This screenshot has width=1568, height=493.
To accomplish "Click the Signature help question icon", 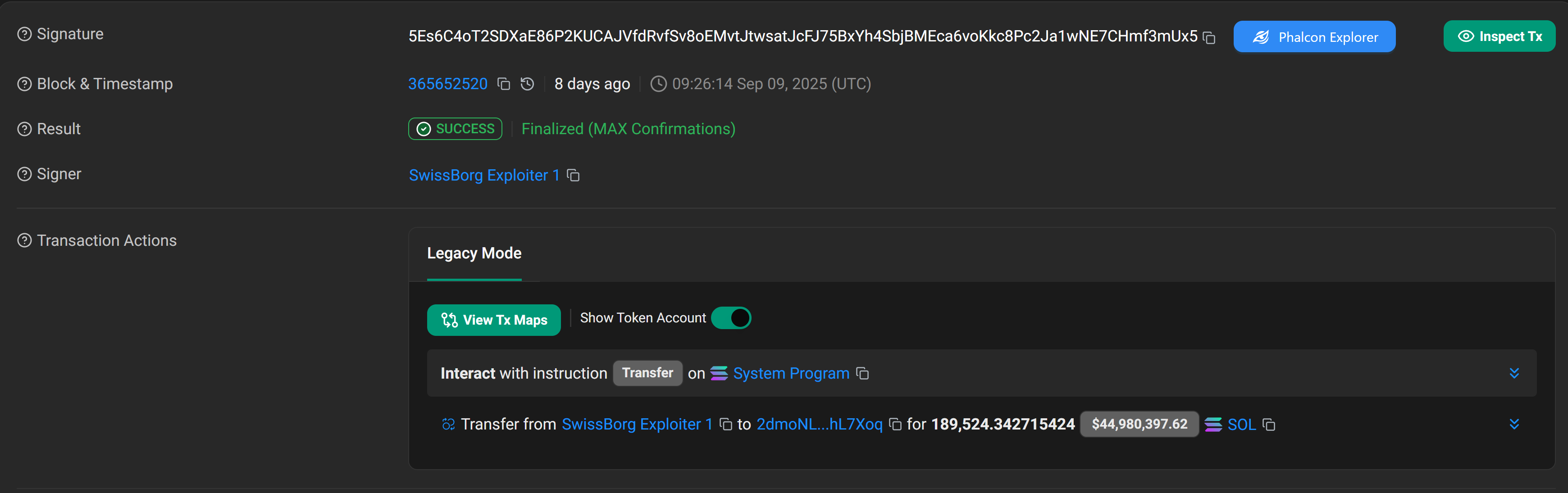I will 24,34.
